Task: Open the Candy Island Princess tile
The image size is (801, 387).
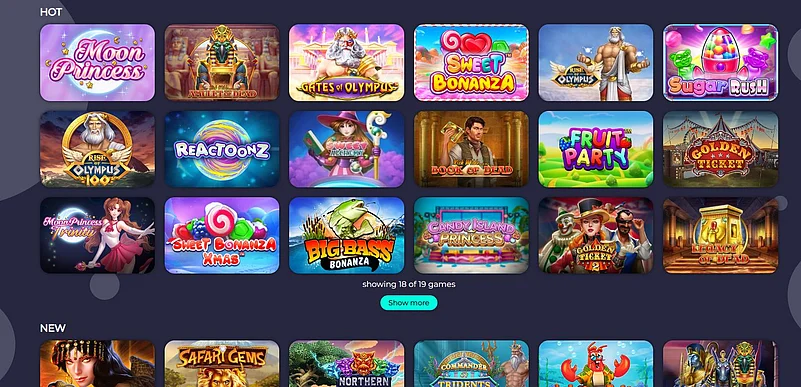Action: [471, 235]
